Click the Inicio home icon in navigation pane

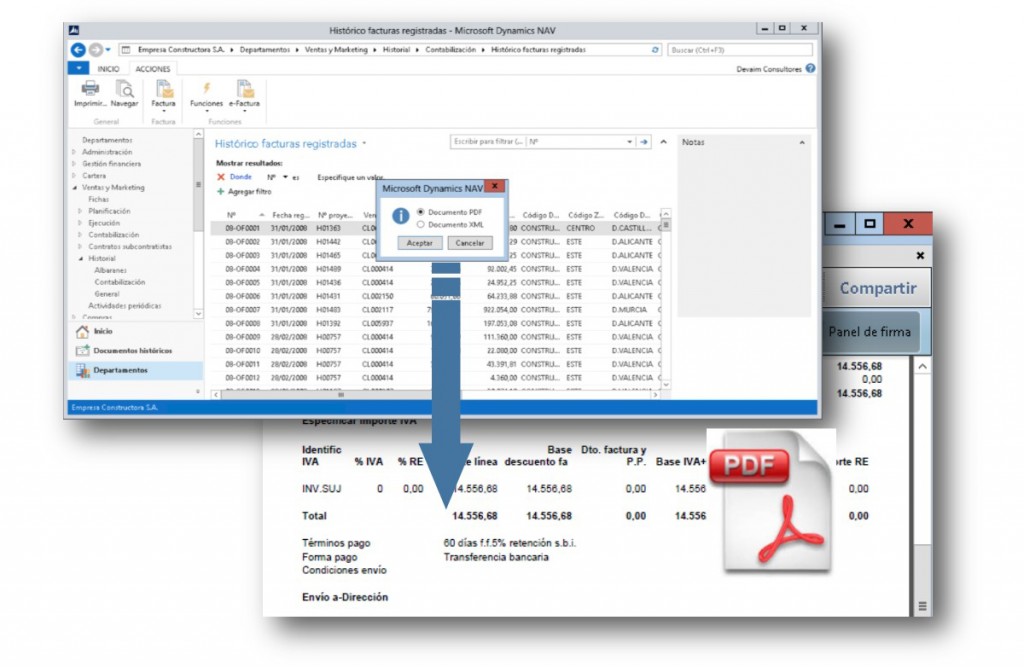(x=83, y=331)
